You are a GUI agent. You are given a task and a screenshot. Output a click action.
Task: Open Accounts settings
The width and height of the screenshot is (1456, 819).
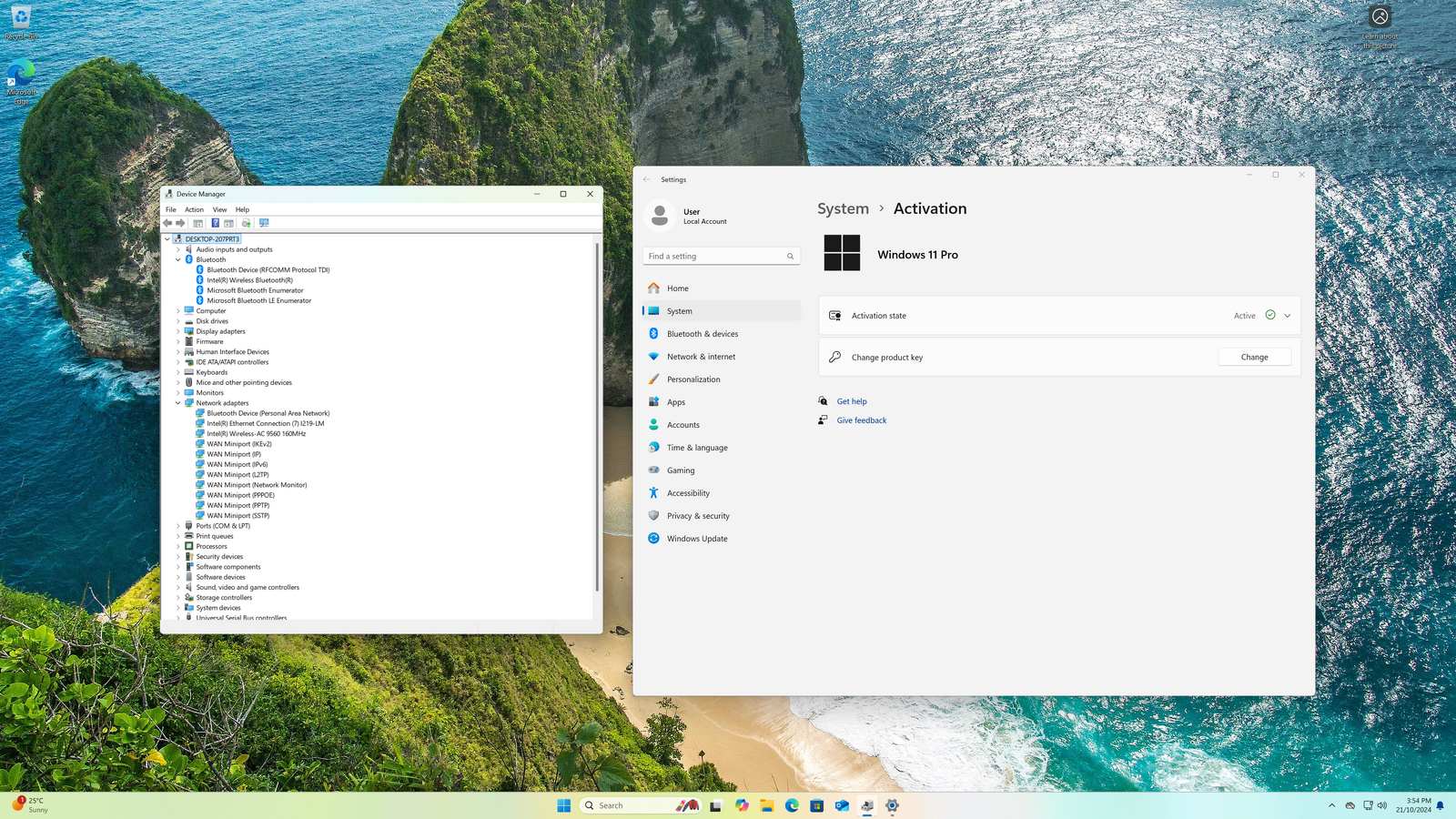[722, 425]
